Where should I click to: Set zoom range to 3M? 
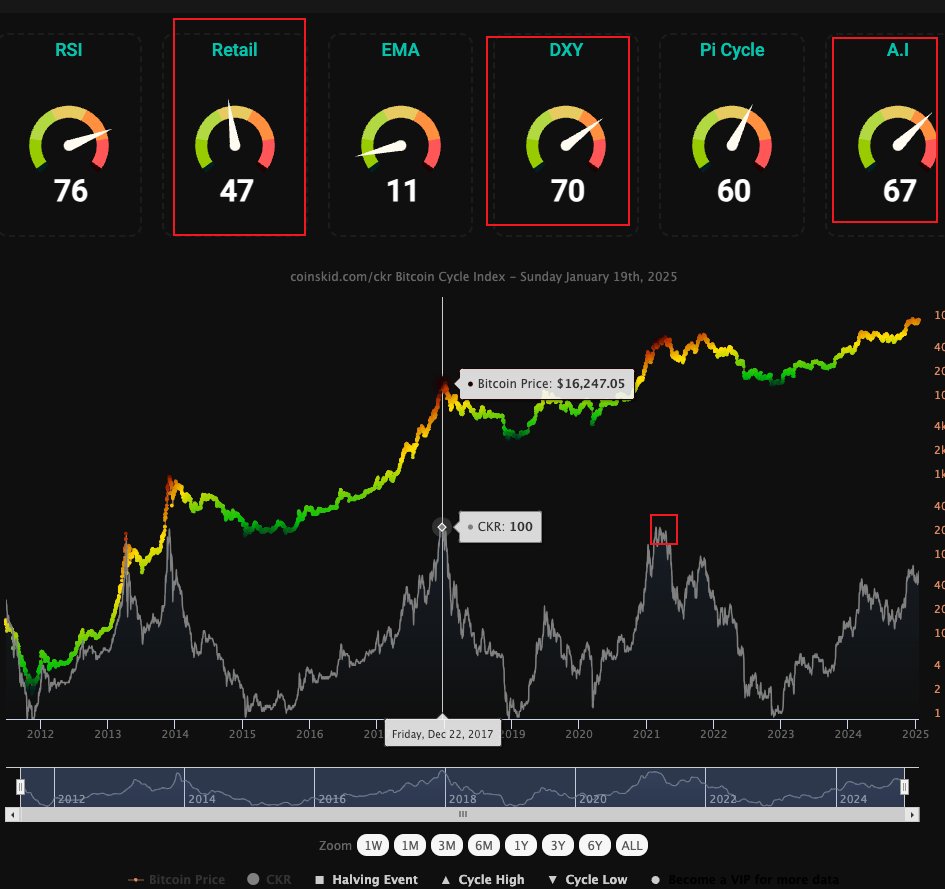click(447, 845)
